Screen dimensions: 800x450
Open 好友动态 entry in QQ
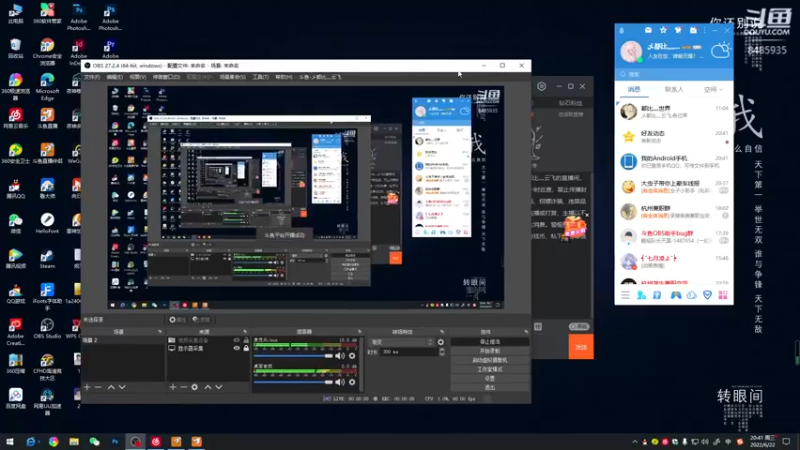tap(674, 137)
